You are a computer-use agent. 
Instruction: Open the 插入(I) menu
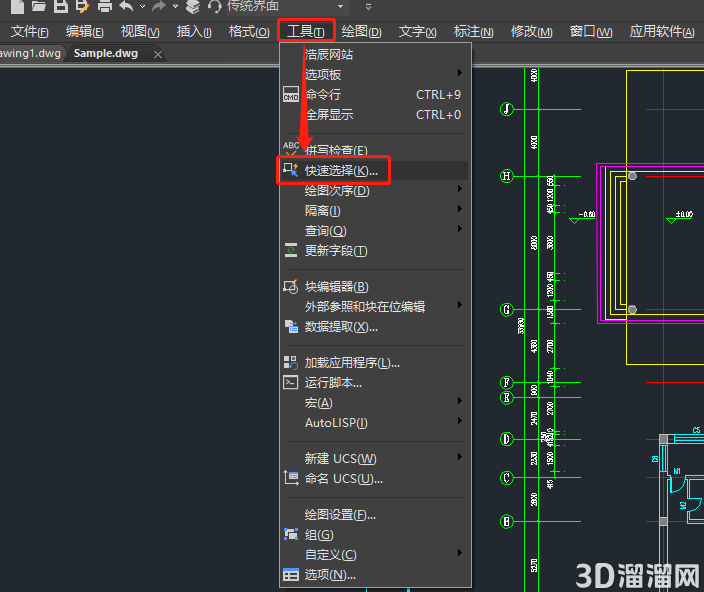click(194, 32)
